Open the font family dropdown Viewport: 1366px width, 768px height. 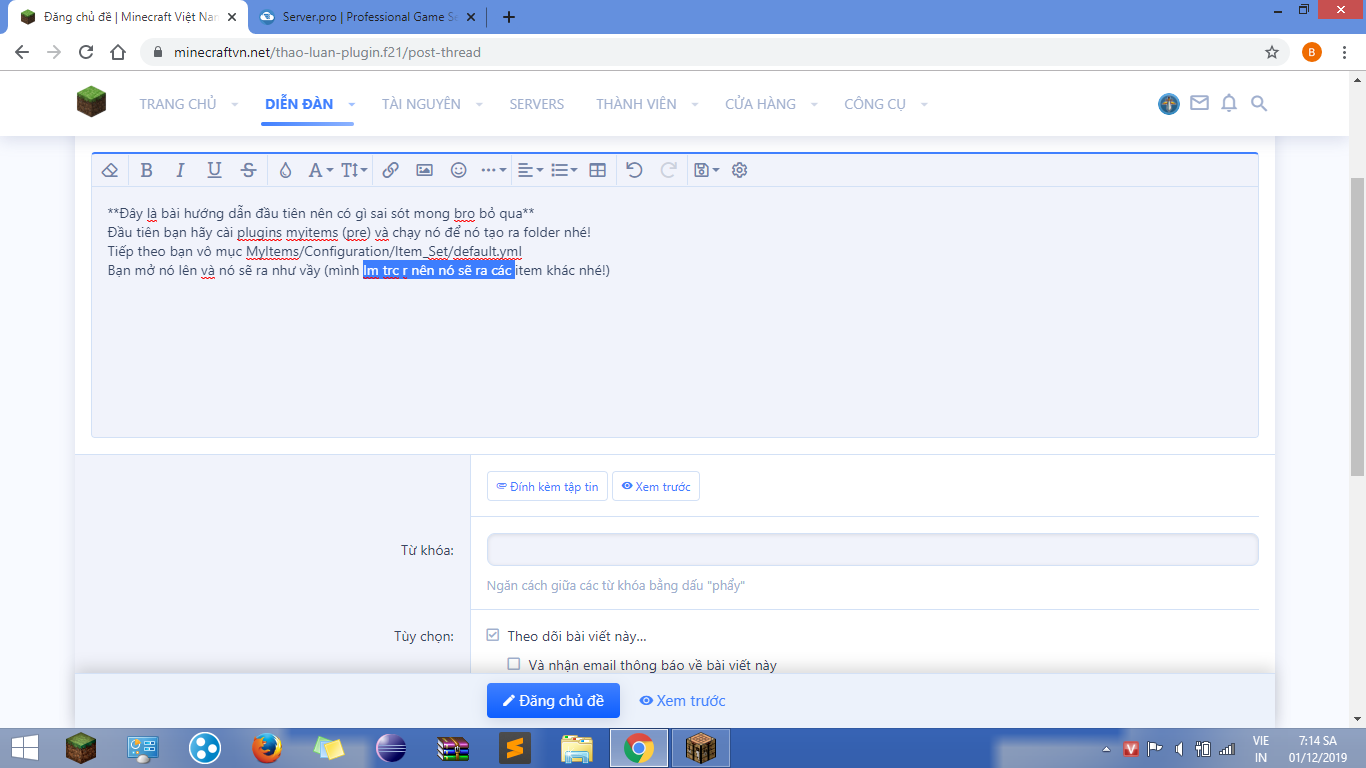[x=319, y=170]
